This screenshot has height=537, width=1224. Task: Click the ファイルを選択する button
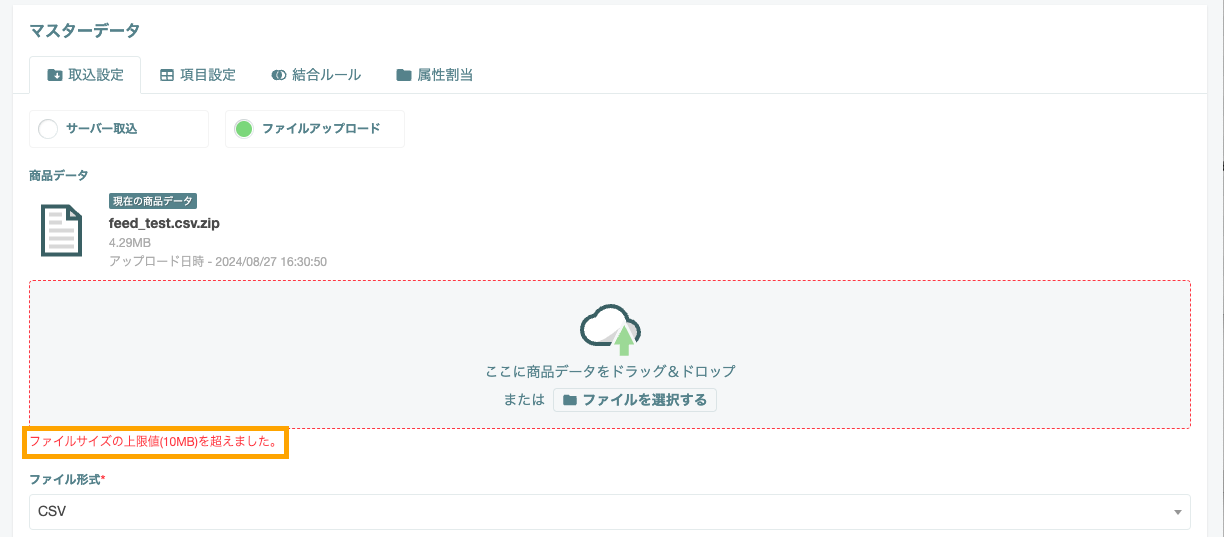[635, 400]
